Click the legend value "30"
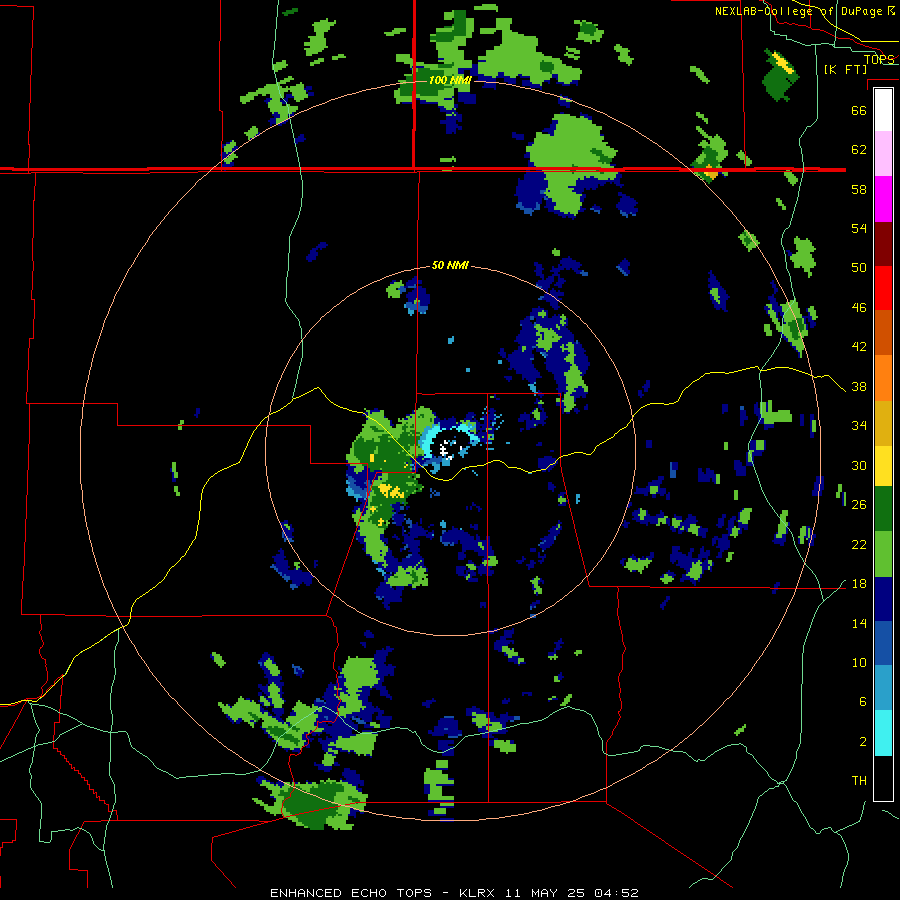The width and height of the screenshot is (900, 900). pyautogui.click(x=859, y=465)
